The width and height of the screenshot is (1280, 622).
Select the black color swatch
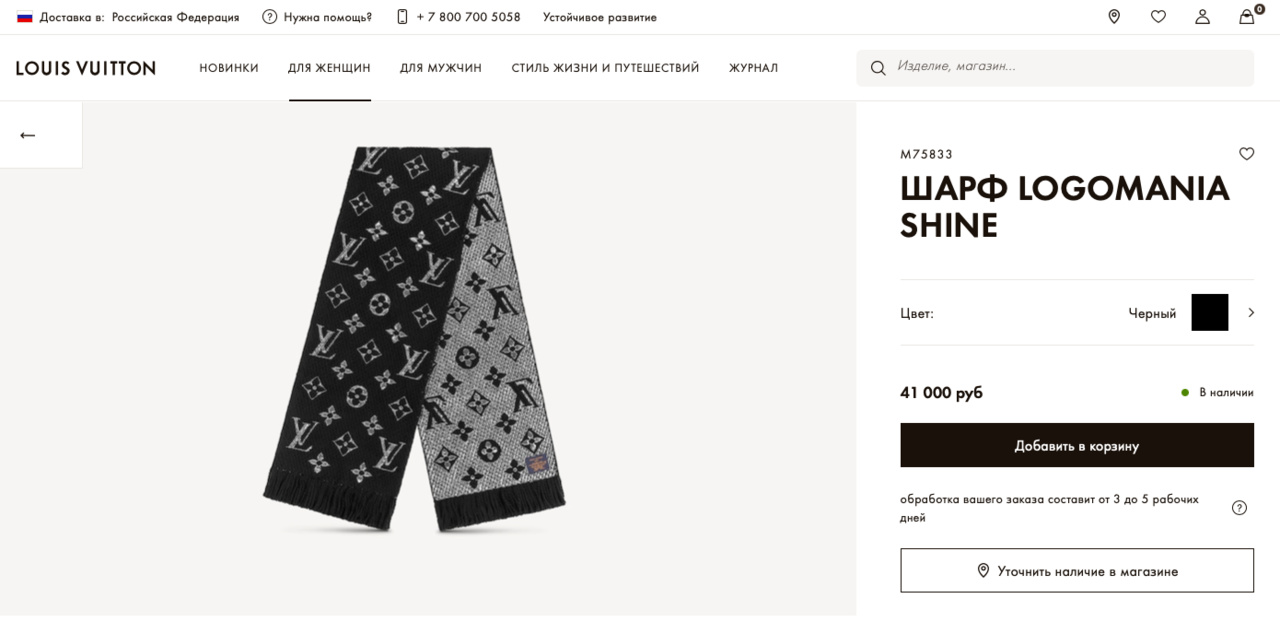(1209, 313)
